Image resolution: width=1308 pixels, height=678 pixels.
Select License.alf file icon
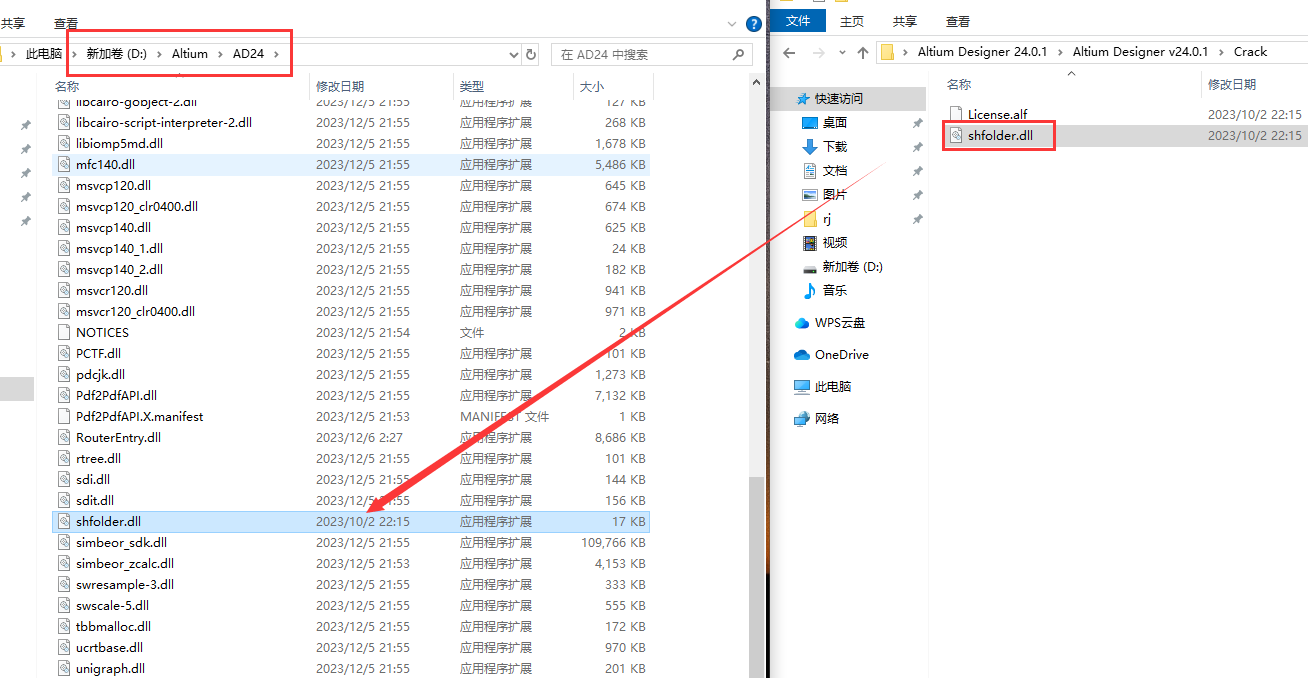(x=955, y=114)
